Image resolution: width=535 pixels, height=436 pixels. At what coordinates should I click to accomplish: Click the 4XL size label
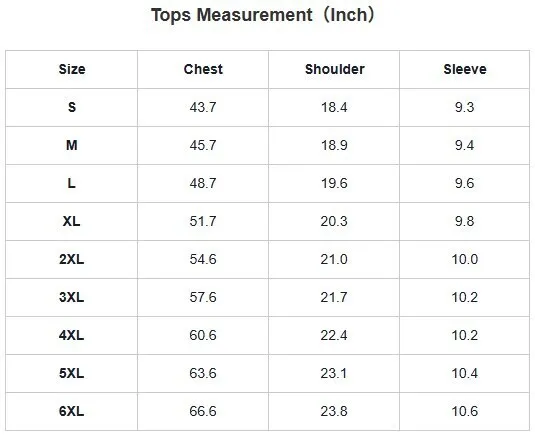pos(72,335)
